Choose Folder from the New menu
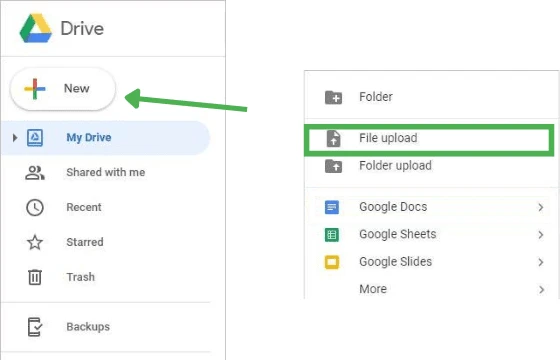This screenshot has height=360, width=560. [431, 97]
